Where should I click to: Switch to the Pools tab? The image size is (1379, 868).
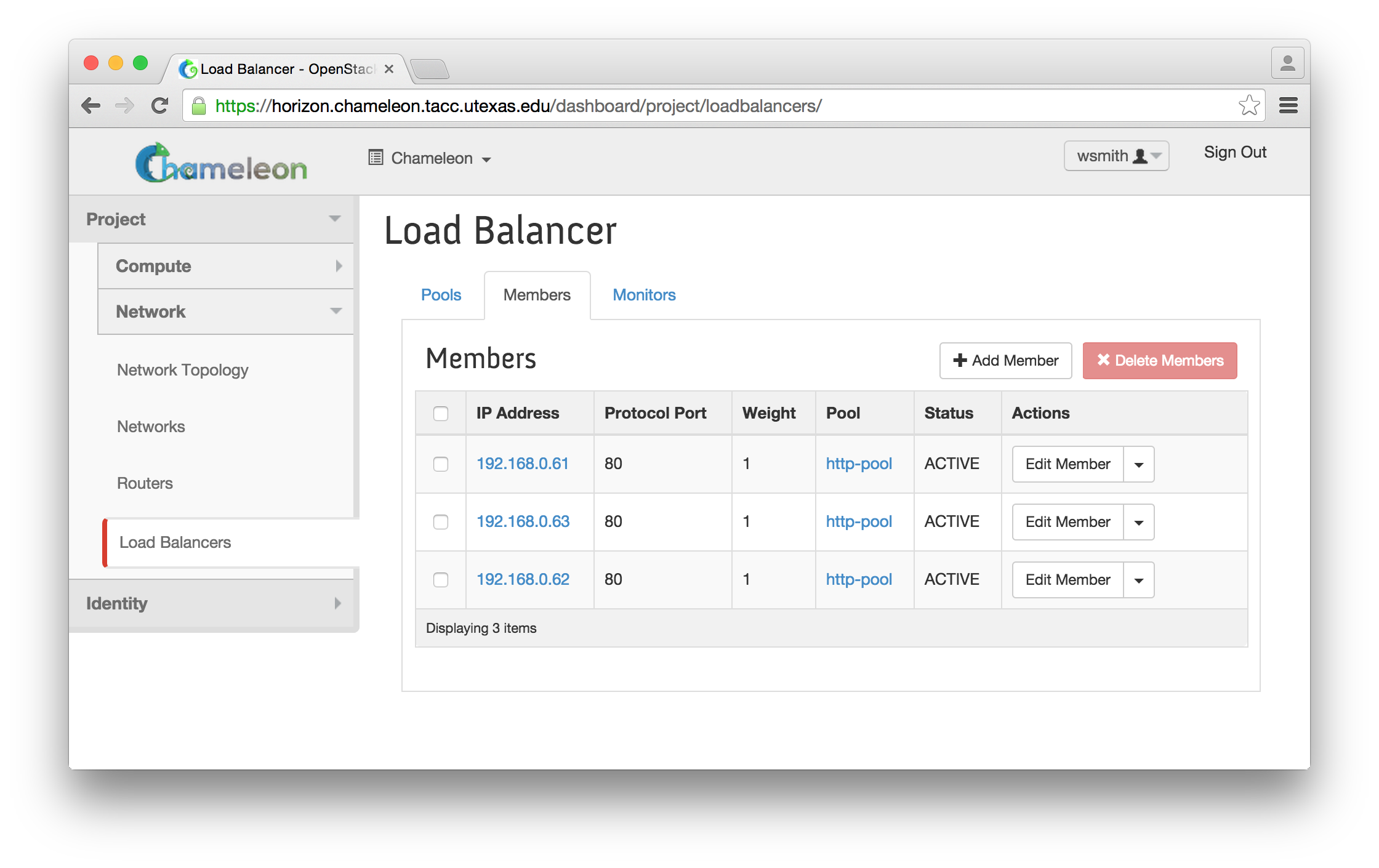point(441,295)
